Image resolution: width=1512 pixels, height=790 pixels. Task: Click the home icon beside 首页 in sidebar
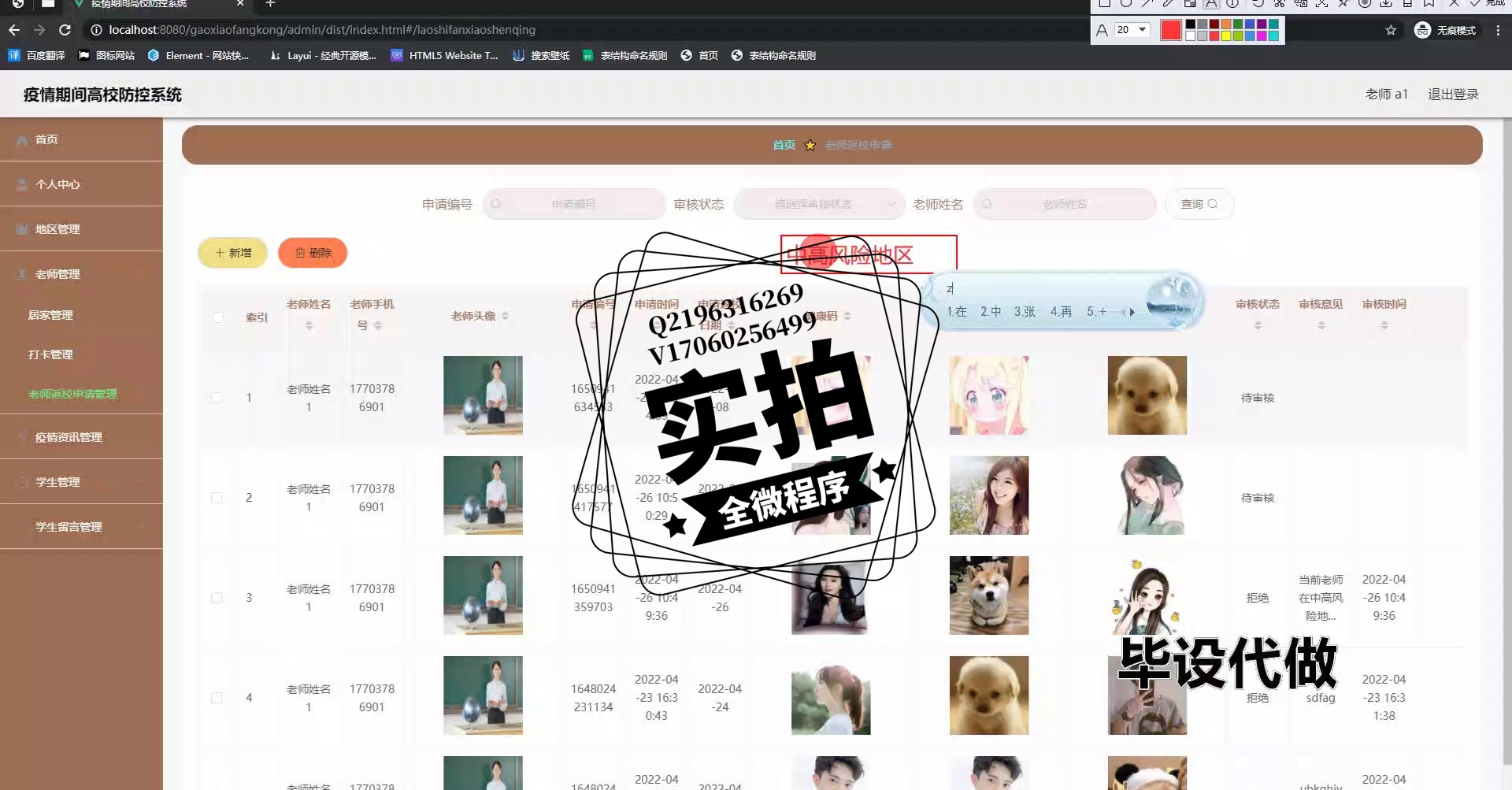click(22, 139)
